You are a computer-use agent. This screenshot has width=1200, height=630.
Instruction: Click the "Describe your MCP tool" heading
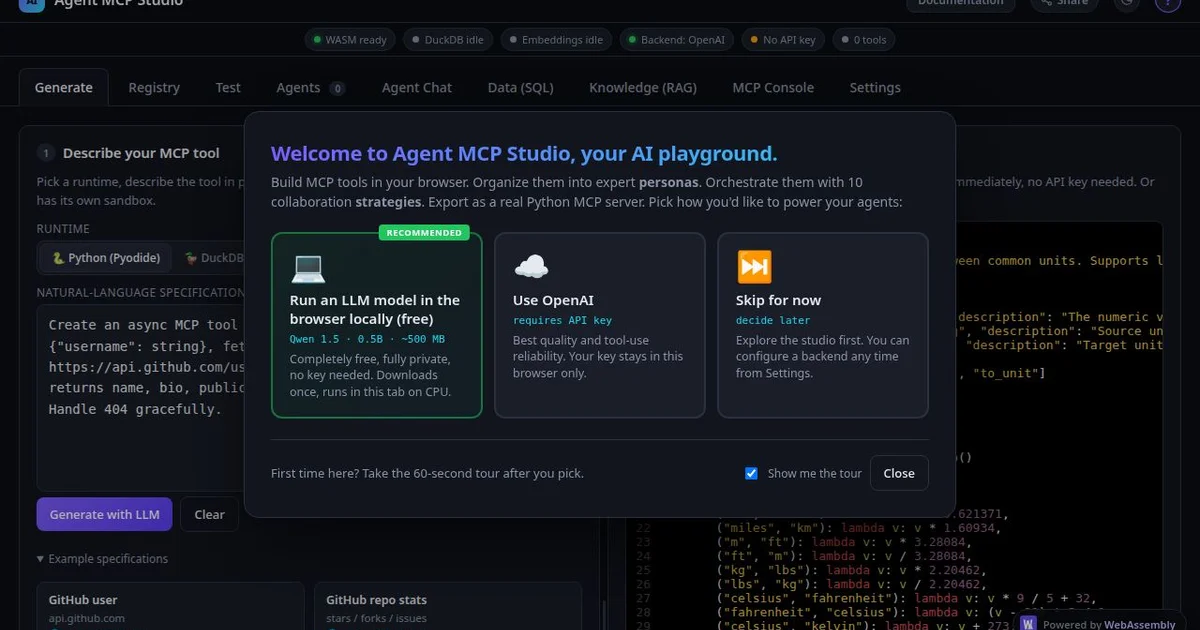[x=141, y=153]
